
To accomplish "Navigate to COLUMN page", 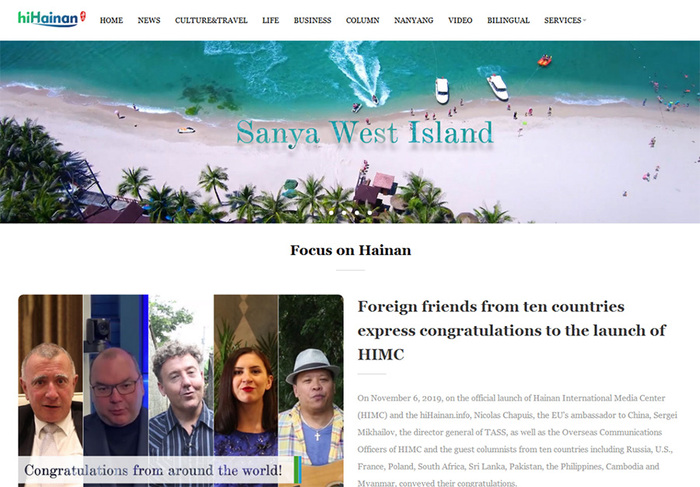I will tap(362, 21).
